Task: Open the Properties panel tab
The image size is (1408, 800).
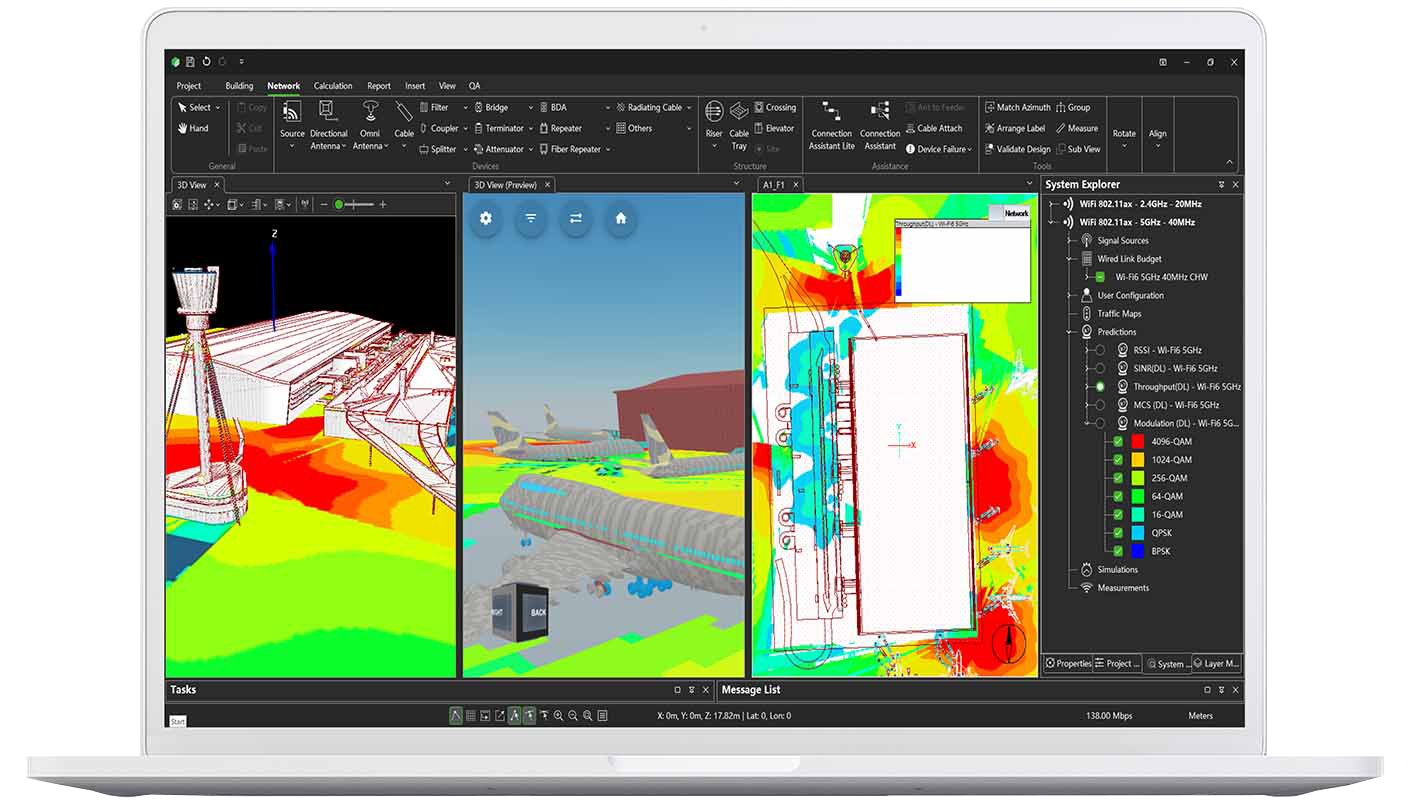Action: pyautogui.click(x=1068, y=663)
